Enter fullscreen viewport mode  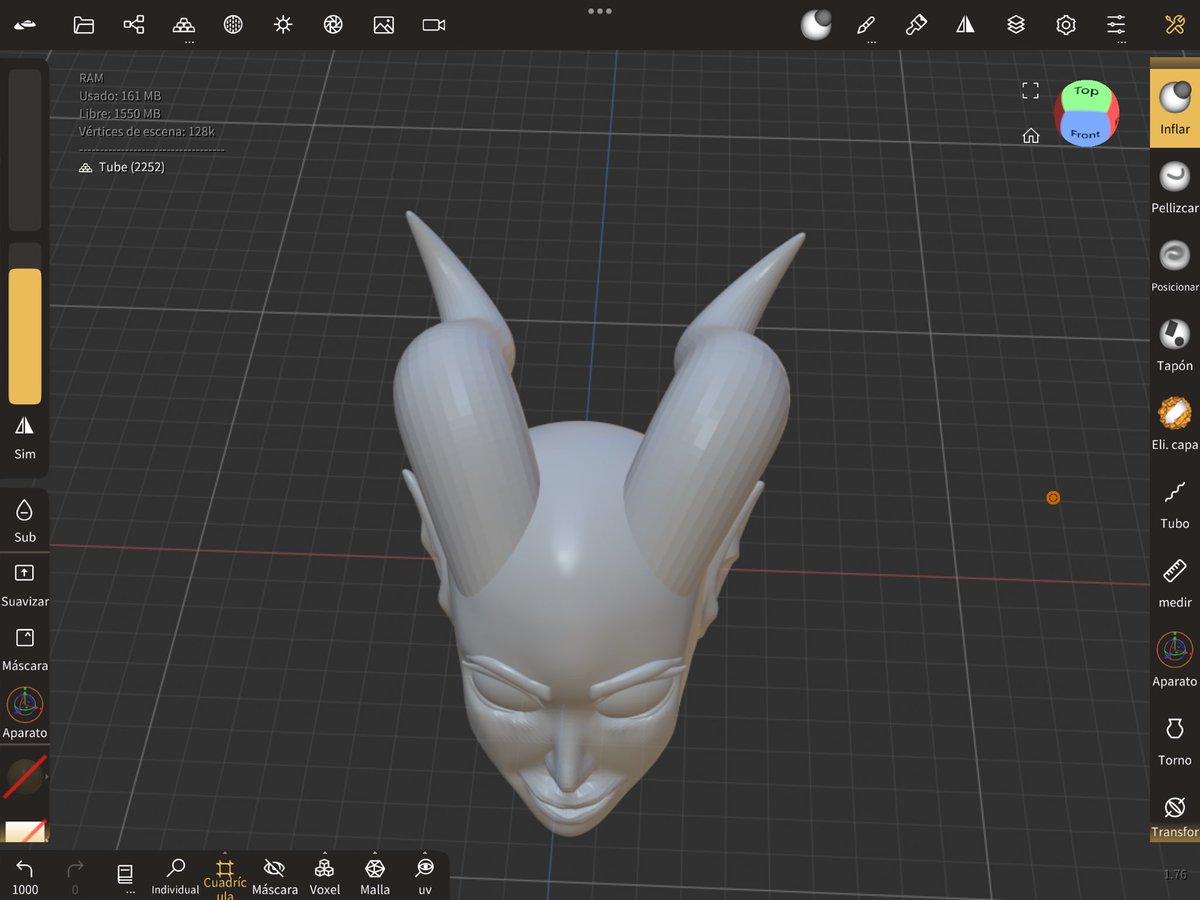coord(1030,91)
